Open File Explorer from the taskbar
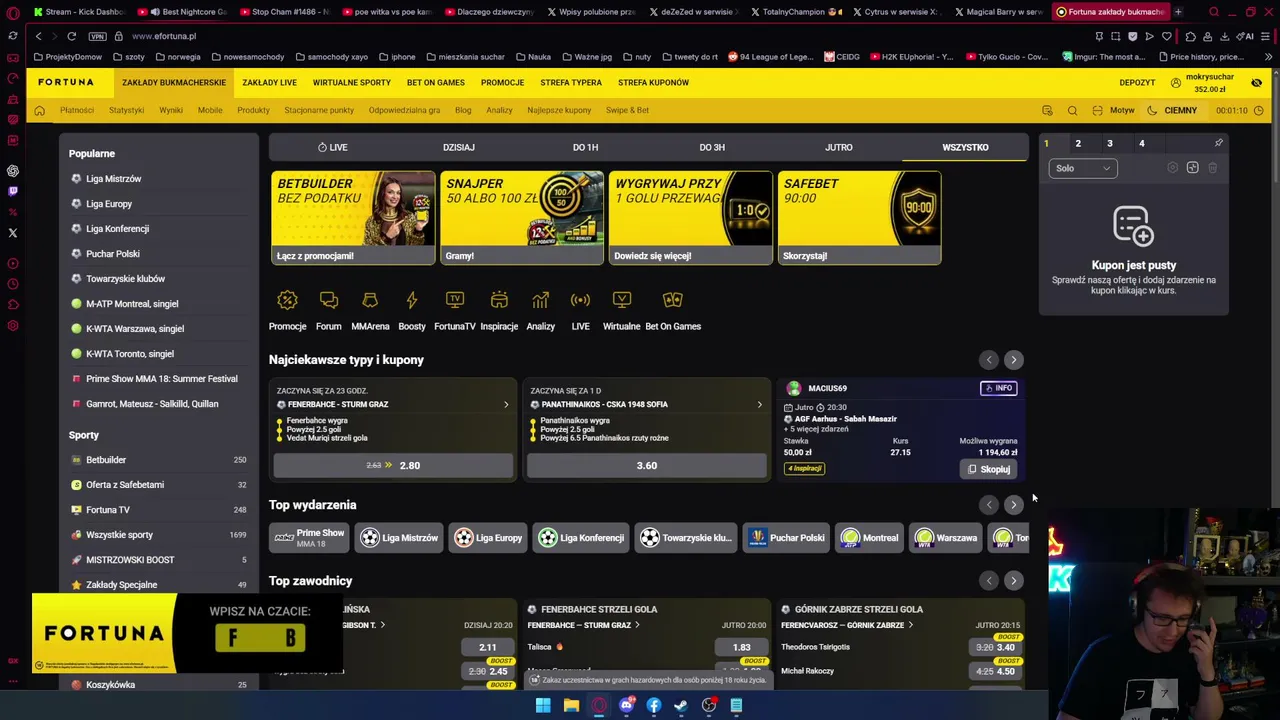 571,705
